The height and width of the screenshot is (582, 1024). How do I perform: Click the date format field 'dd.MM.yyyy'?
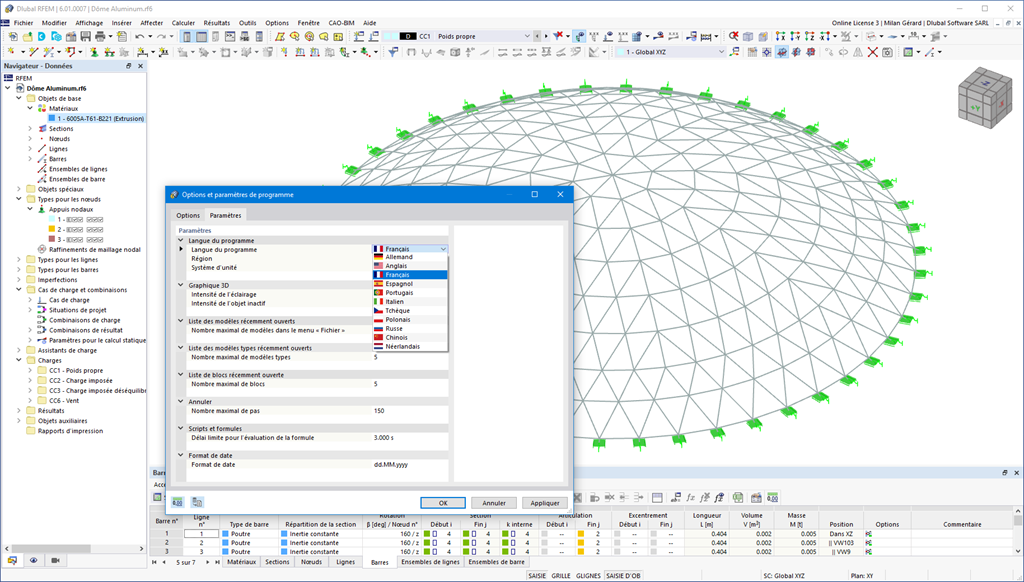(x=409, y=464)
